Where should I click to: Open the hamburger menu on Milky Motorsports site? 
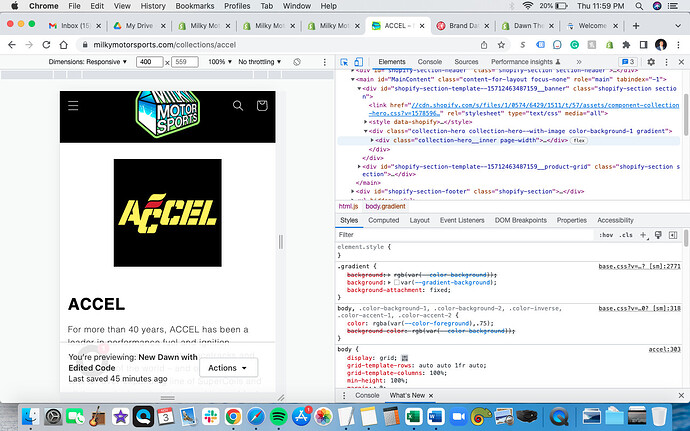point(73,106)
